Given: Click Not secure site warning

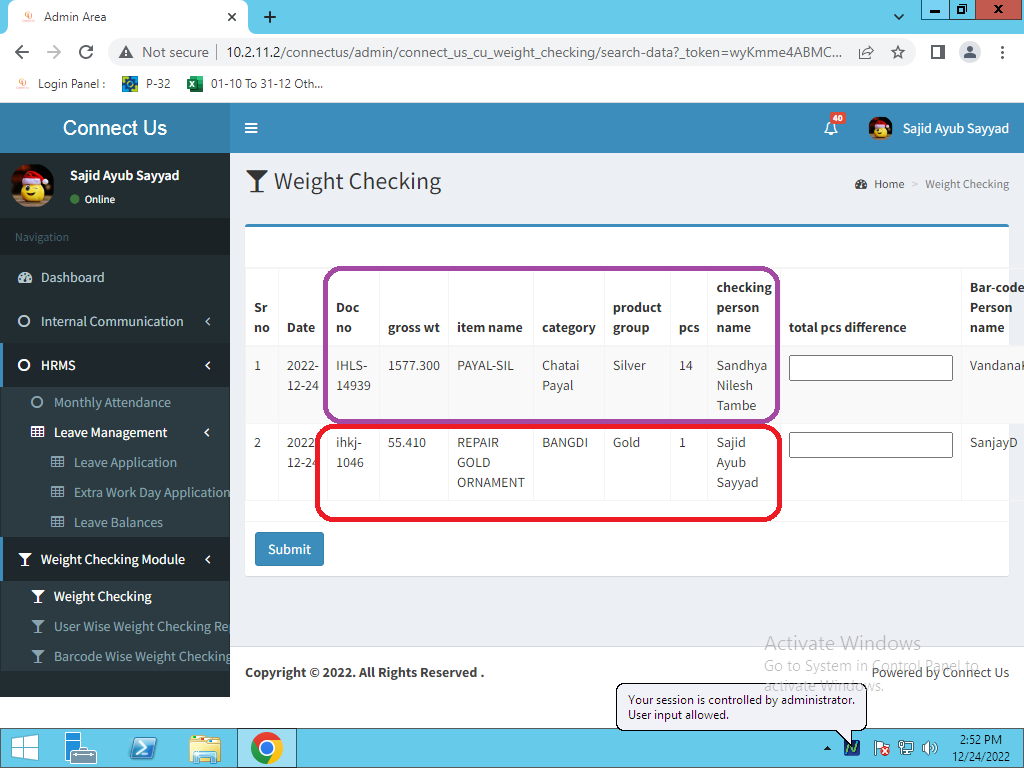Looking at the screenshot, I should 166,52.
